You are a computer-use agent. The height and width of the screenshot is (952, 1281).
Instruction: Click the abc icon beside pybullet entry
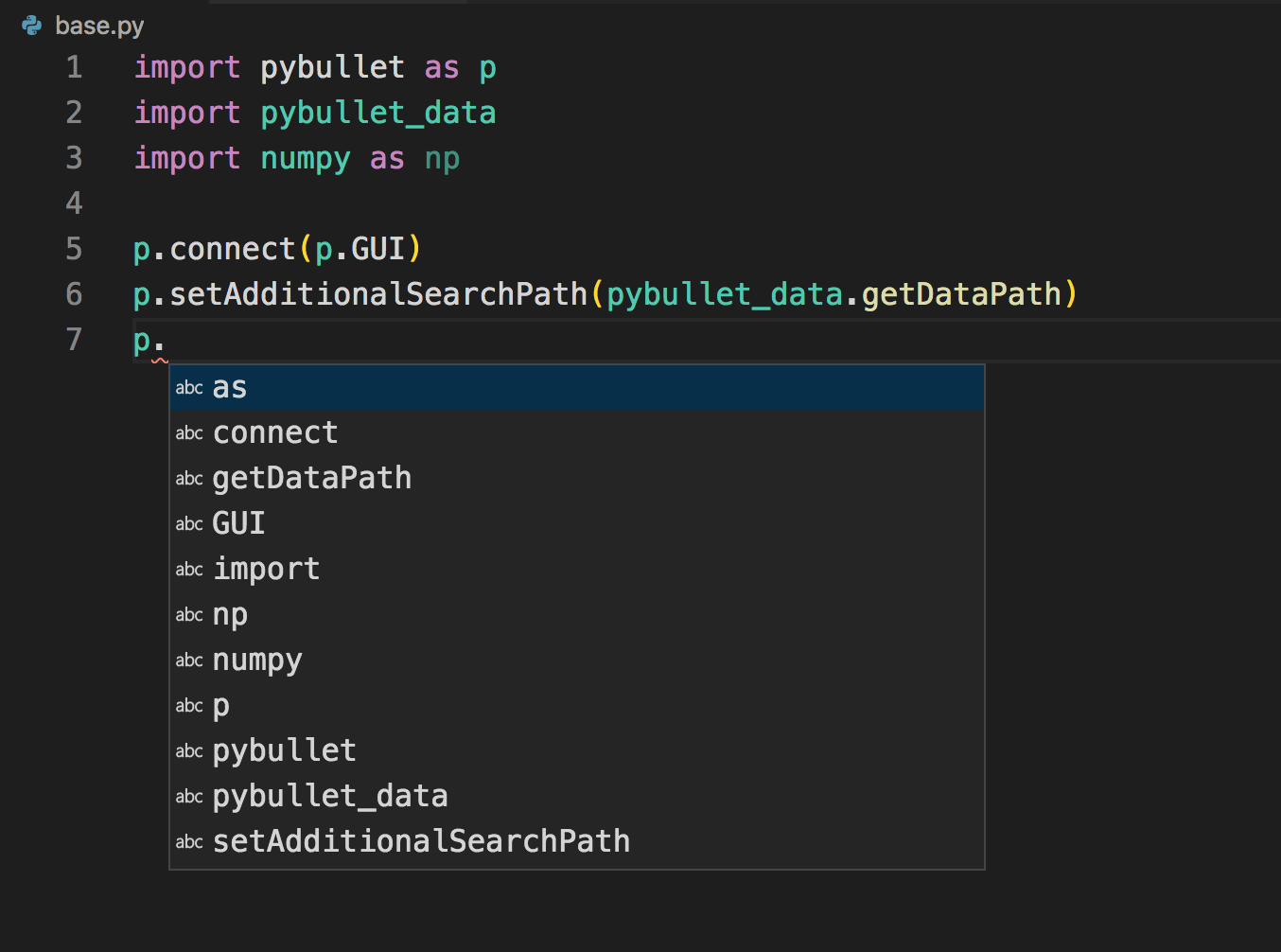pyautogui.click(x=188, y=750)
